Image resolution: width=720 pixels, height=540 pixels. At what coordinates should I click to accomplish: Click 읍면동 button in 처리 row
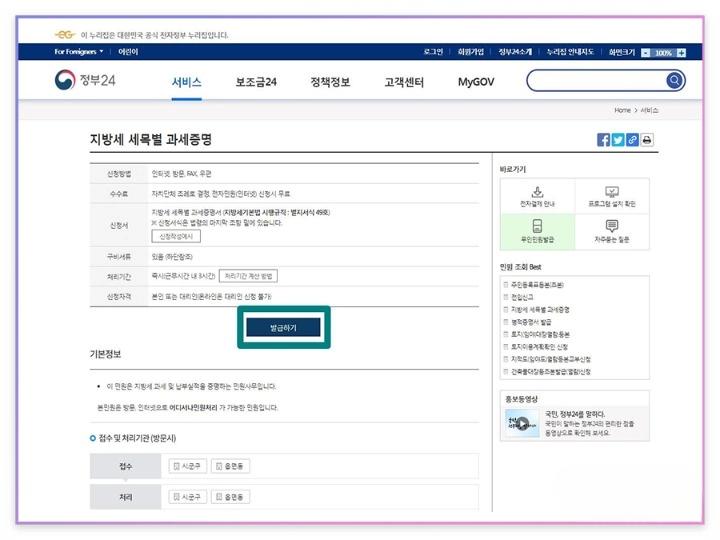click(230, 497)
